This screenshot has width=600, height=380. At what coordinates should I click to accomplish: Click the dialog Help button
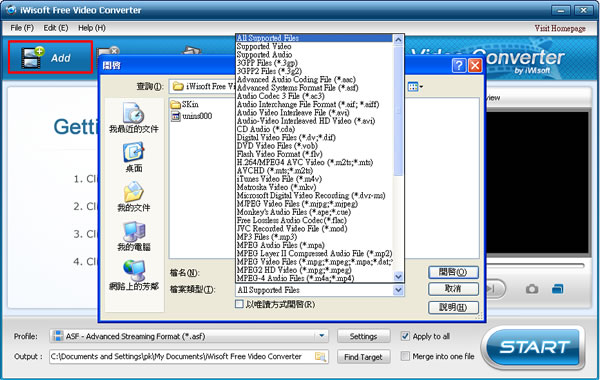tap(453, 307)
